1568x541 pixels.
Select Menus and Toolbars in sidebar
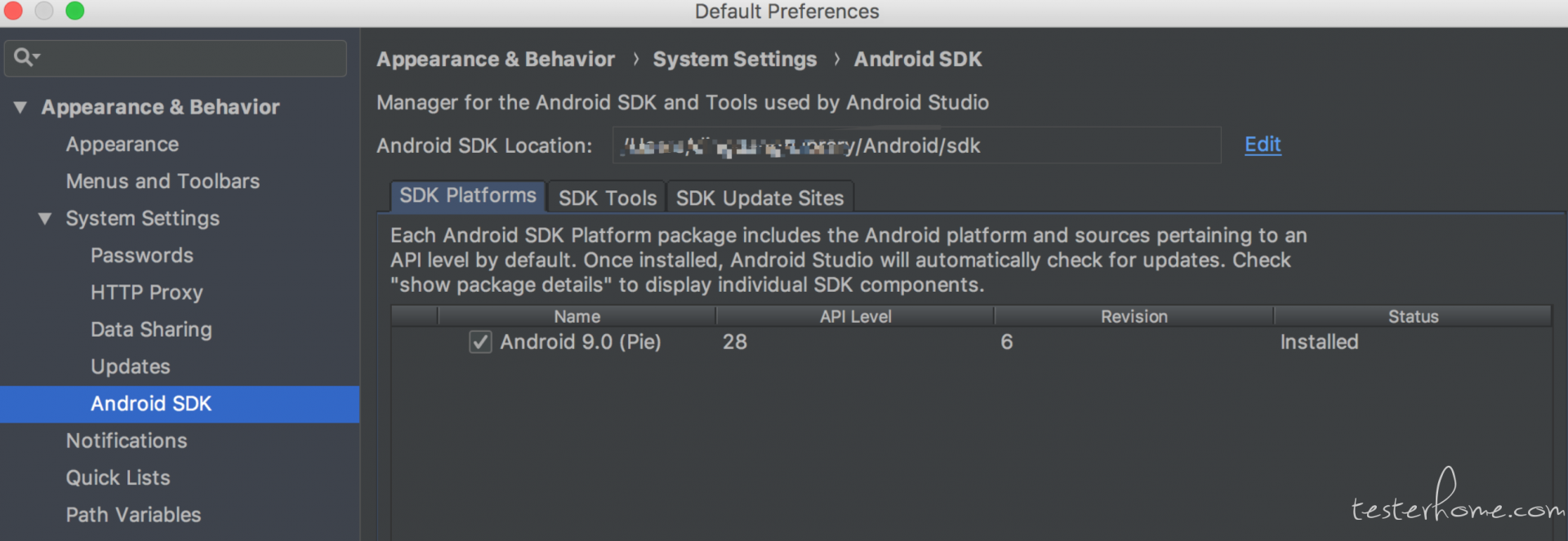[x=163, y=181]
